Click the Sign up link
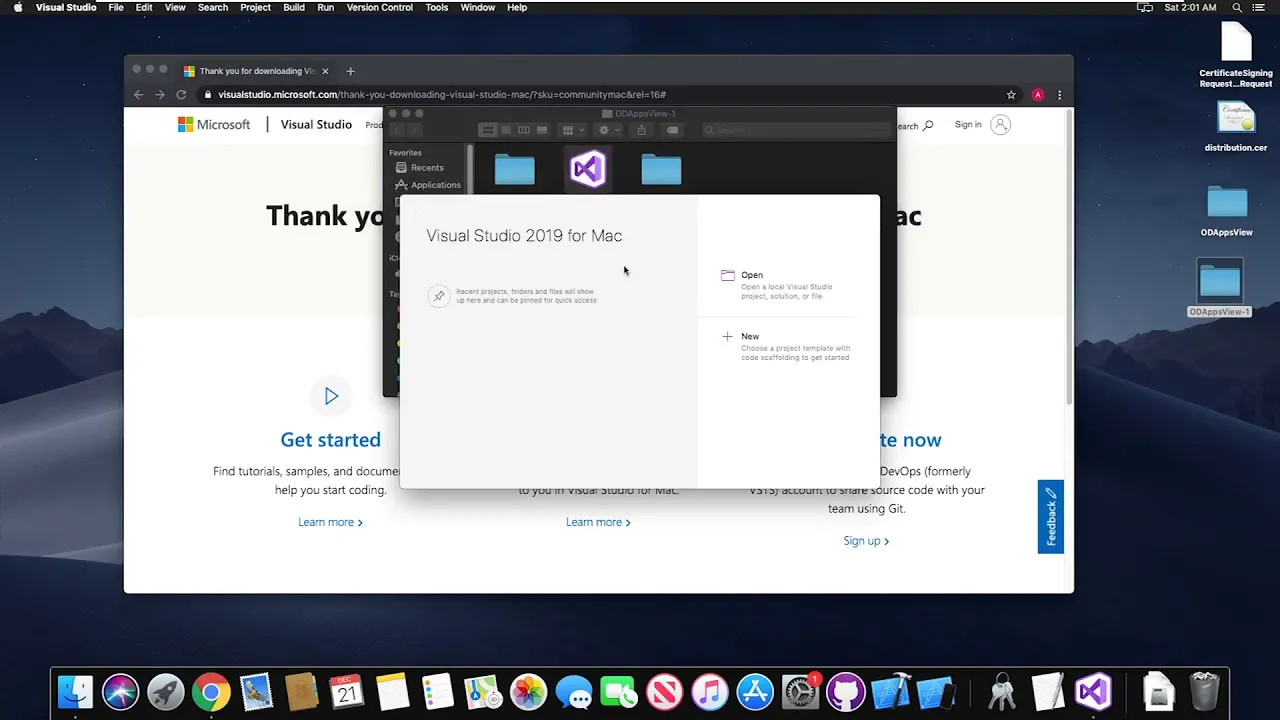The image size is (1280, 720). 866,541
